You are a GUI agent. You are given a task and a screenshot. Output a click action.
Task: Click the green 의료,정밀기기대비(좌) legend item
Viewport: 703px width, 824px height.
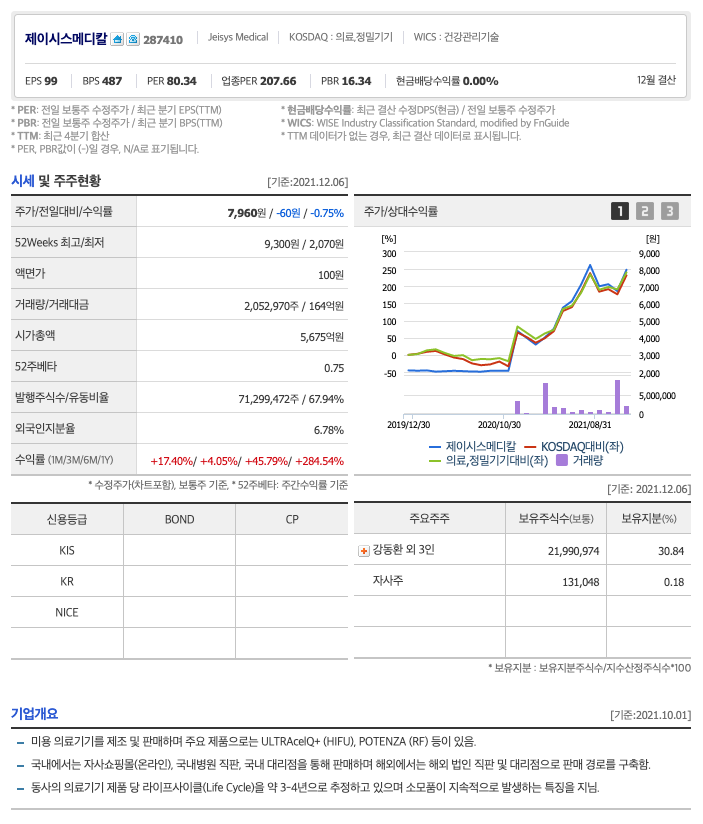[489, 461]
